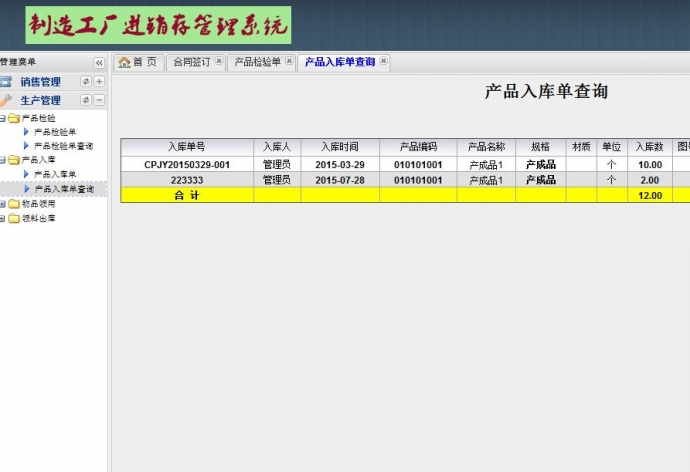Open 产品检验单查询 in the tree

pos(63,146)
